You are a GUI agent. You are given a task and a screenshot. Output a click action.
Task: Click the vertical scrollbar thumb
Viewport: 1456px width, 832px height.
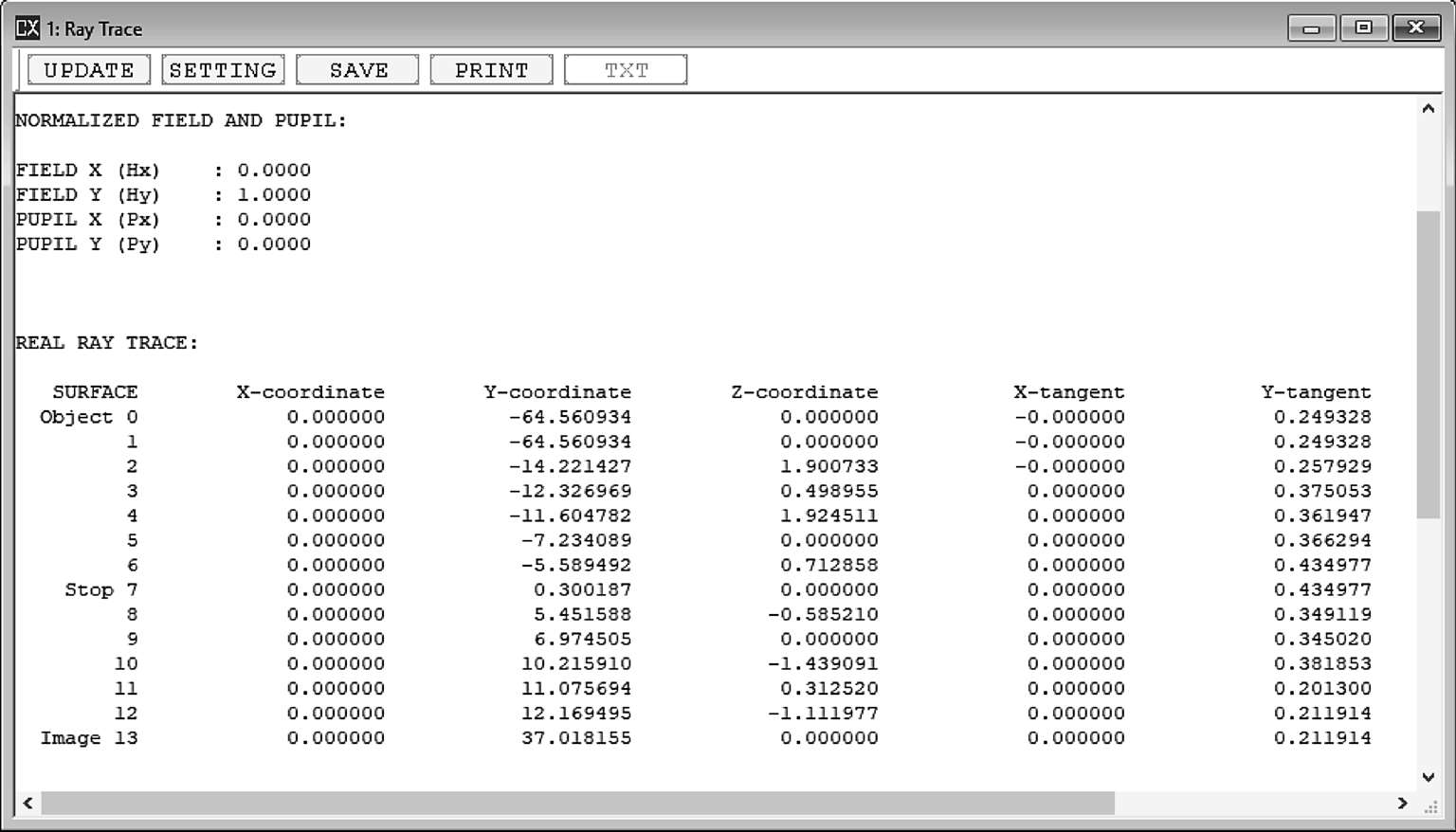[1428, 365]
